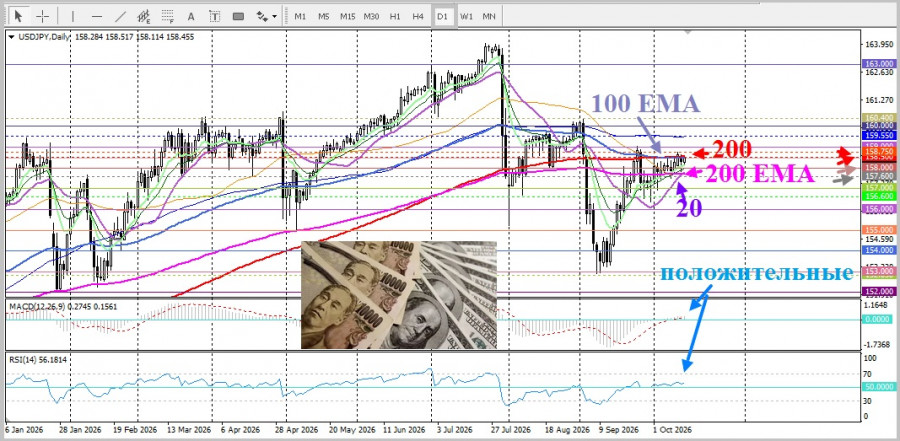Click the RSI scale value 70
The width and height of the screenshot is (900, 441).
tap(870, 374)
